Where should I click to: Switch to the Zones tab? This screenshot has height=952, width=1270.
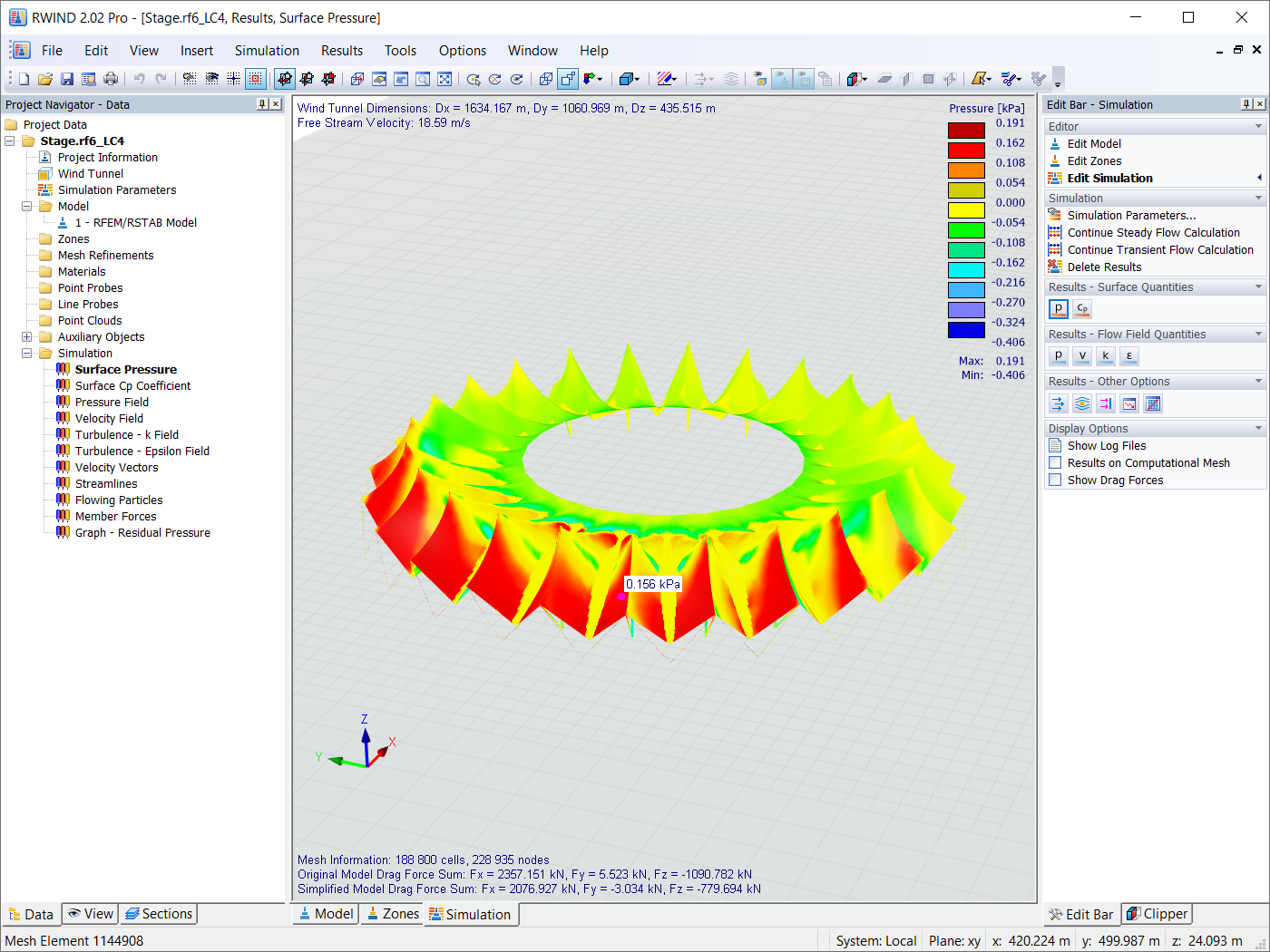pos(392,914)
